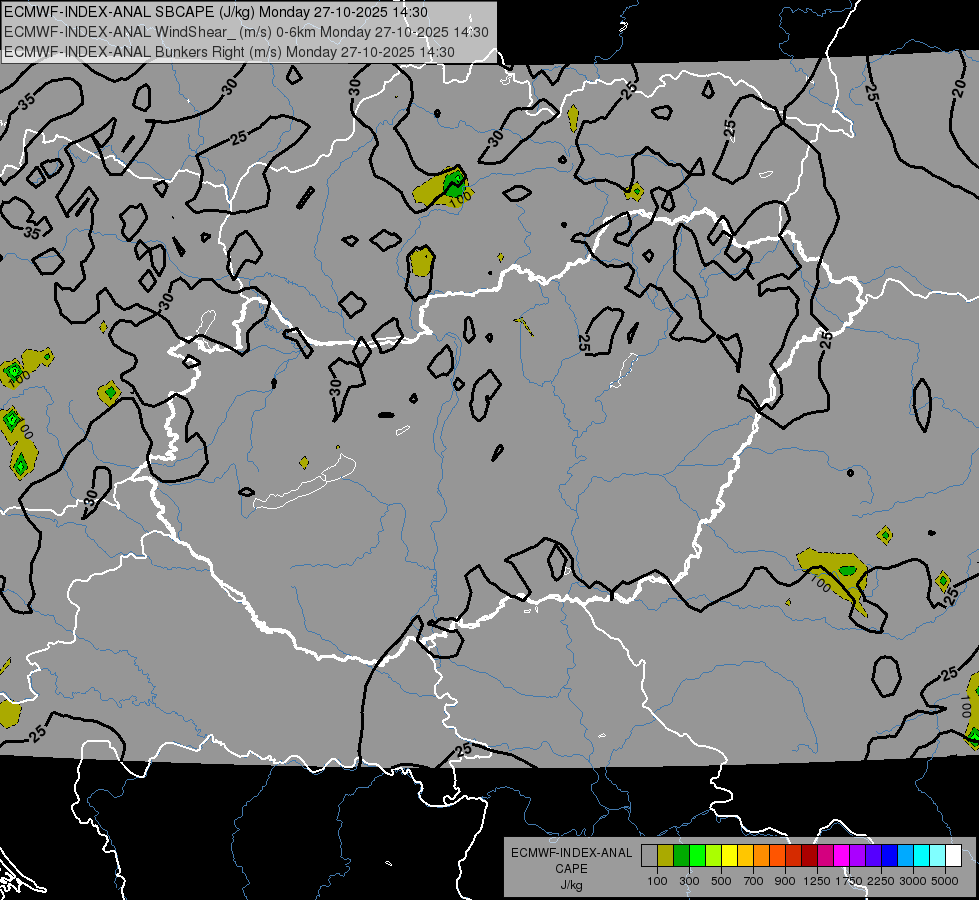Click the legend value 1750
Screen dimensions: 979x900
(849, 881)
